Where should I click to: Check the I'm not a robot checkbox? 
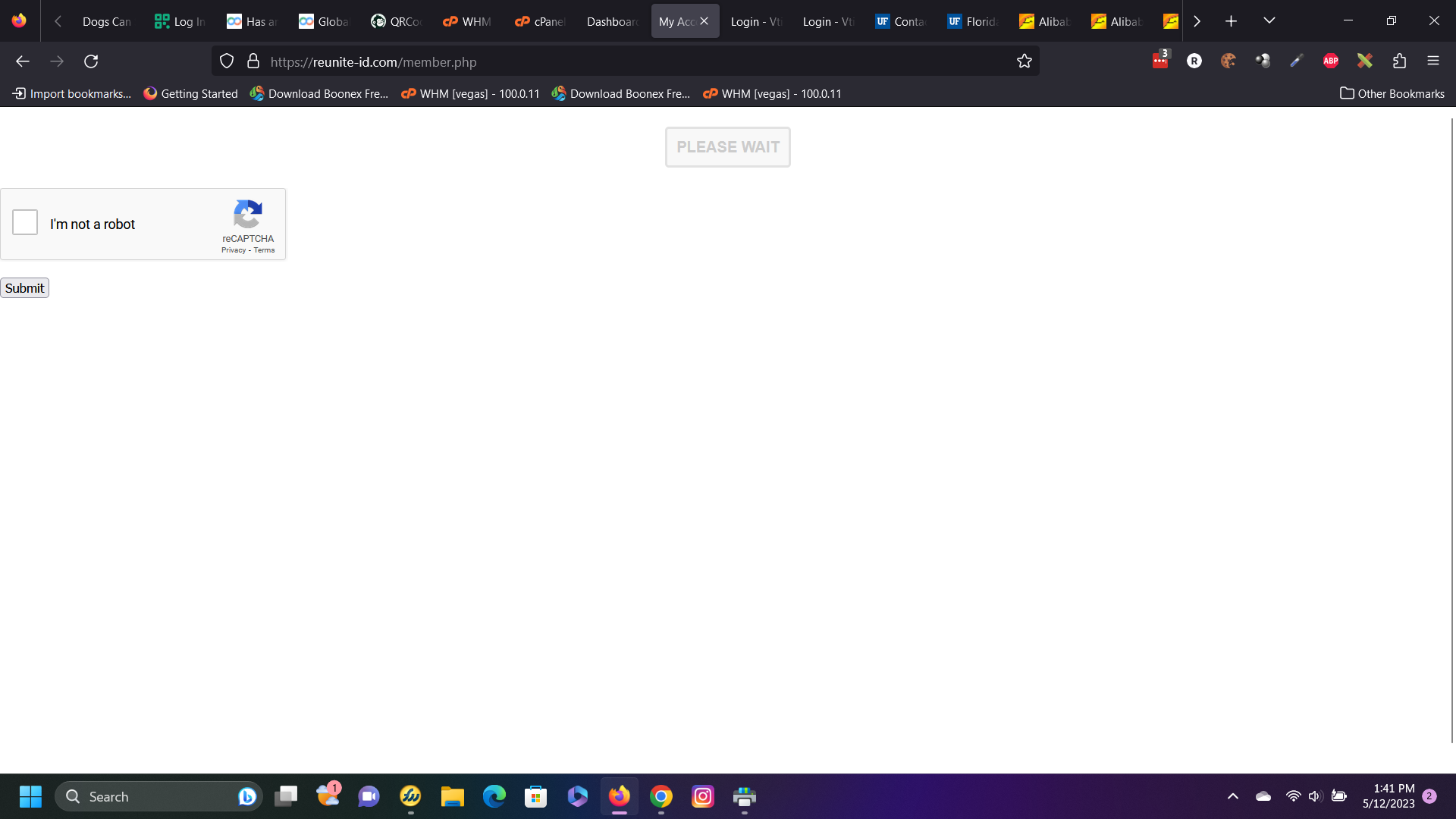pos(25,223)
